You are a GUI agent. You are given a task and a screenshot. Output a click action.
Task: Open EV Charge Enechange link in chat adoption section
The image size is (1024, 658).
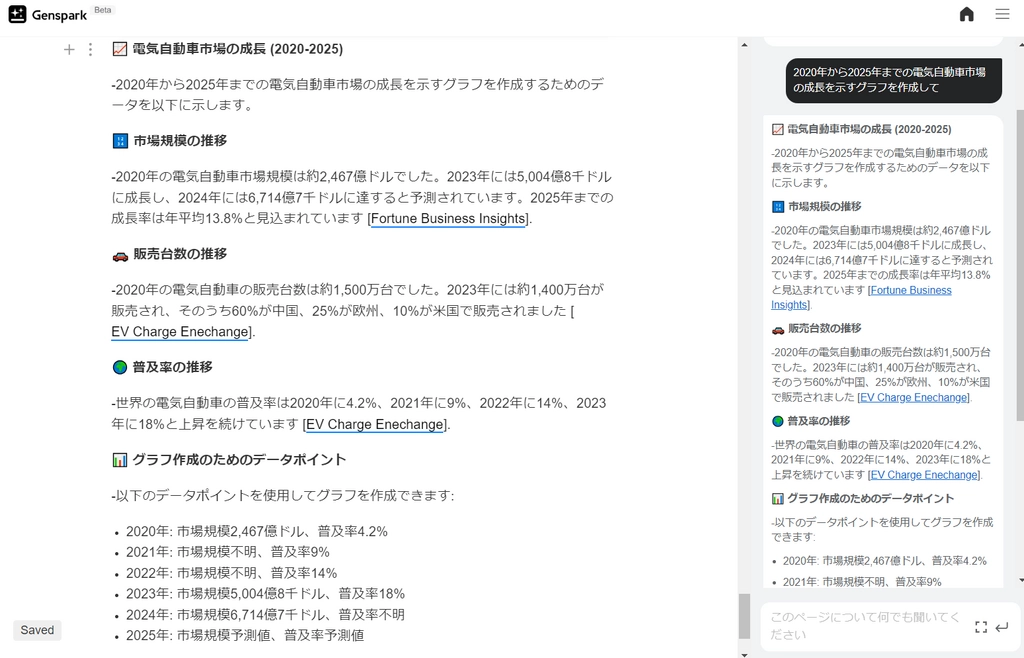[924, 475]
